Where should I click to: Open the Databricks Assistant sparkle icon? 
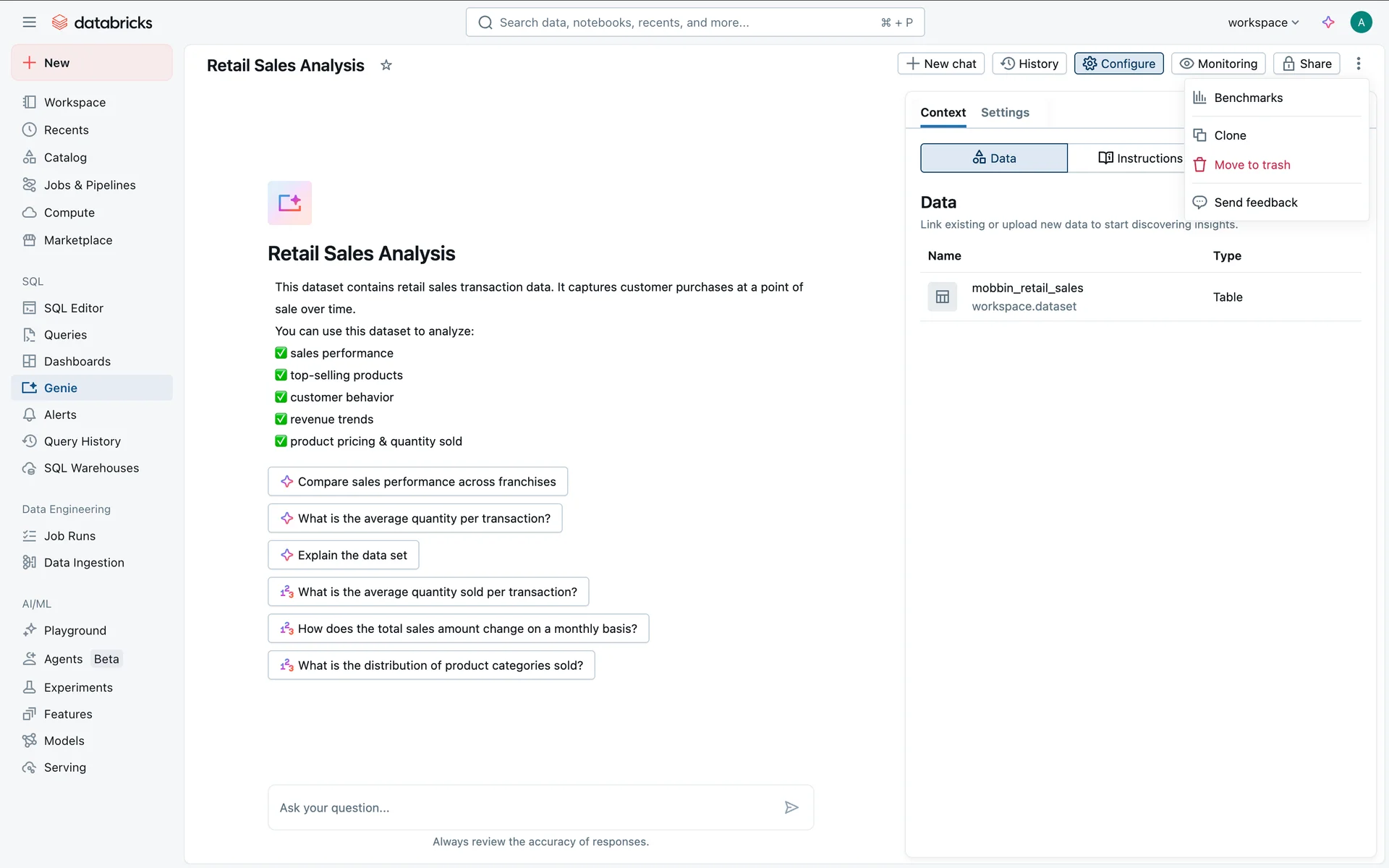tap(1328, 22)
